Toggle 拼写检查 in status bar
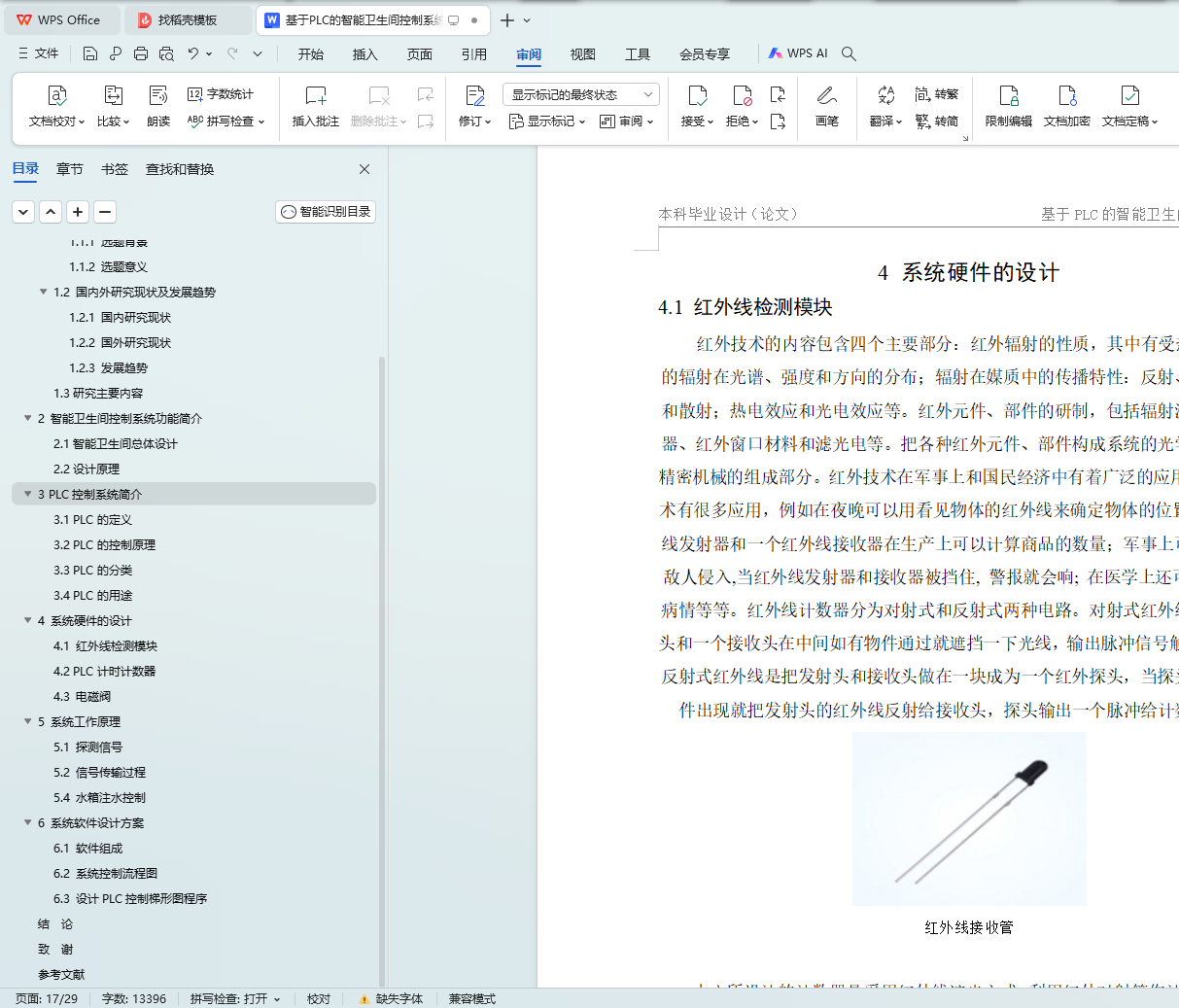Image resolution: width=1179 pixels, height=1008 pixels. point(235,999)
